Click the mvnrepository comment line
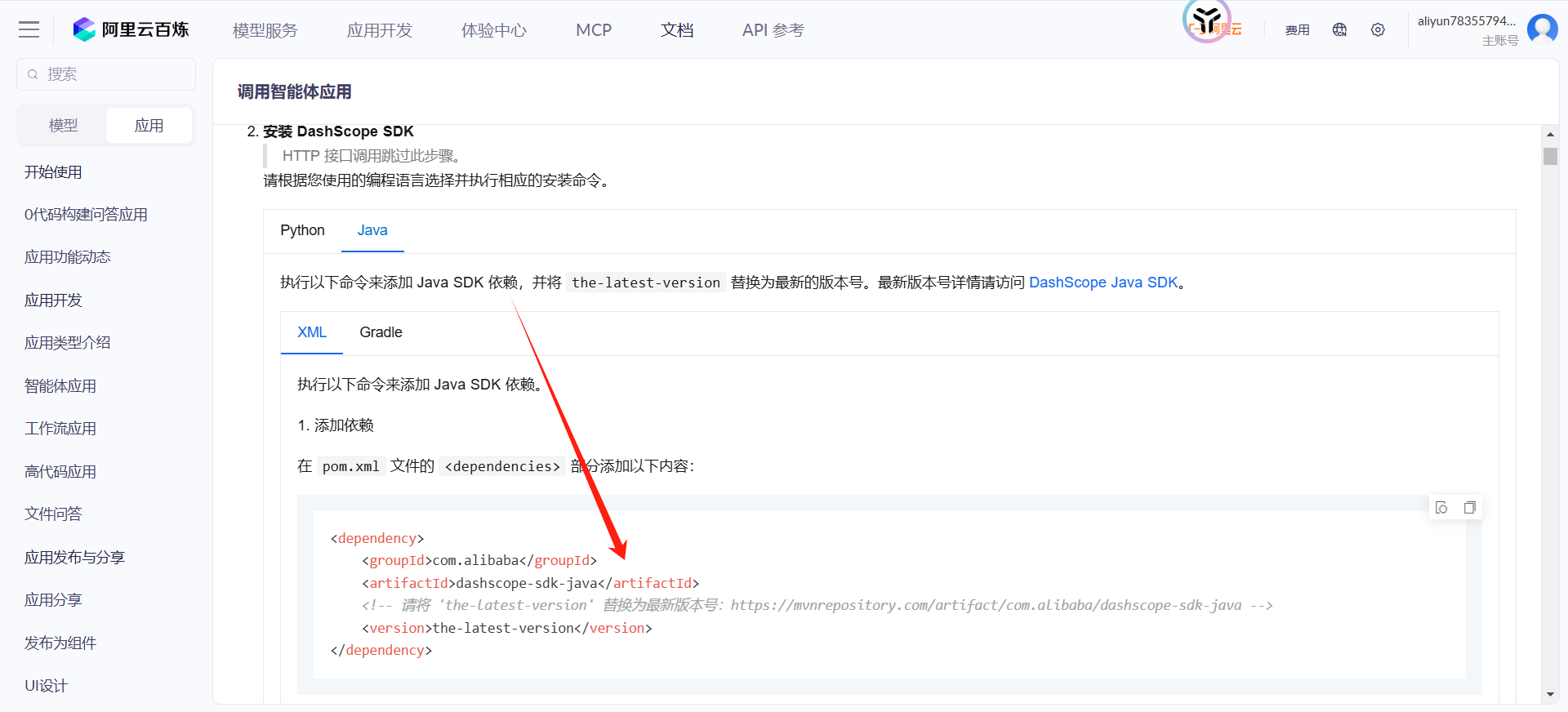Screen dimensions: 1568x712 click(817, 605)
